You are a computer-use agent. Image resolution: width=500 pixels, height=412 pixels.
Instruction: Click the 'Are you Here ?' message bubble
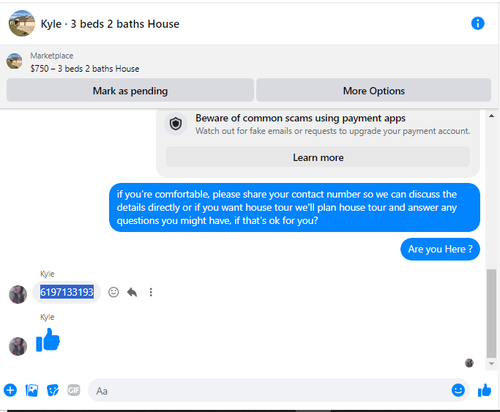[440, 249]
